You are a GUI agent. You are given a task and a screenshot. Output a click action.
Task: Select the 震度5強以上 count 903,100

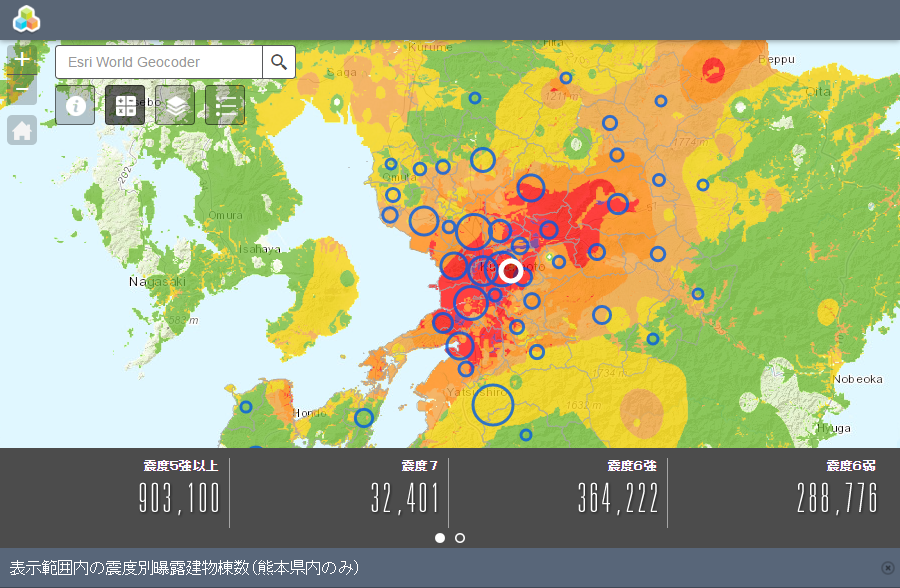pos(180,498)
